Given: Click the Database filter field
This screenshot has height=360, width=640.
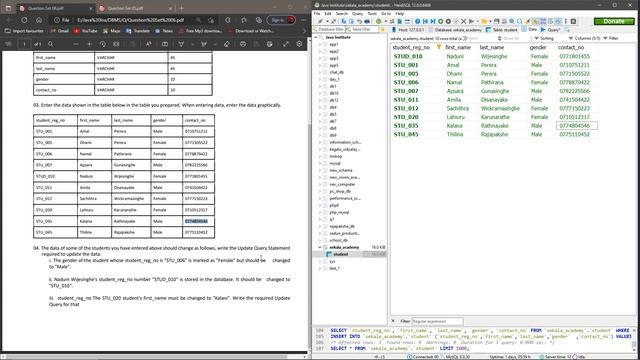Looking at the screenshot, I should coord(330,29).
